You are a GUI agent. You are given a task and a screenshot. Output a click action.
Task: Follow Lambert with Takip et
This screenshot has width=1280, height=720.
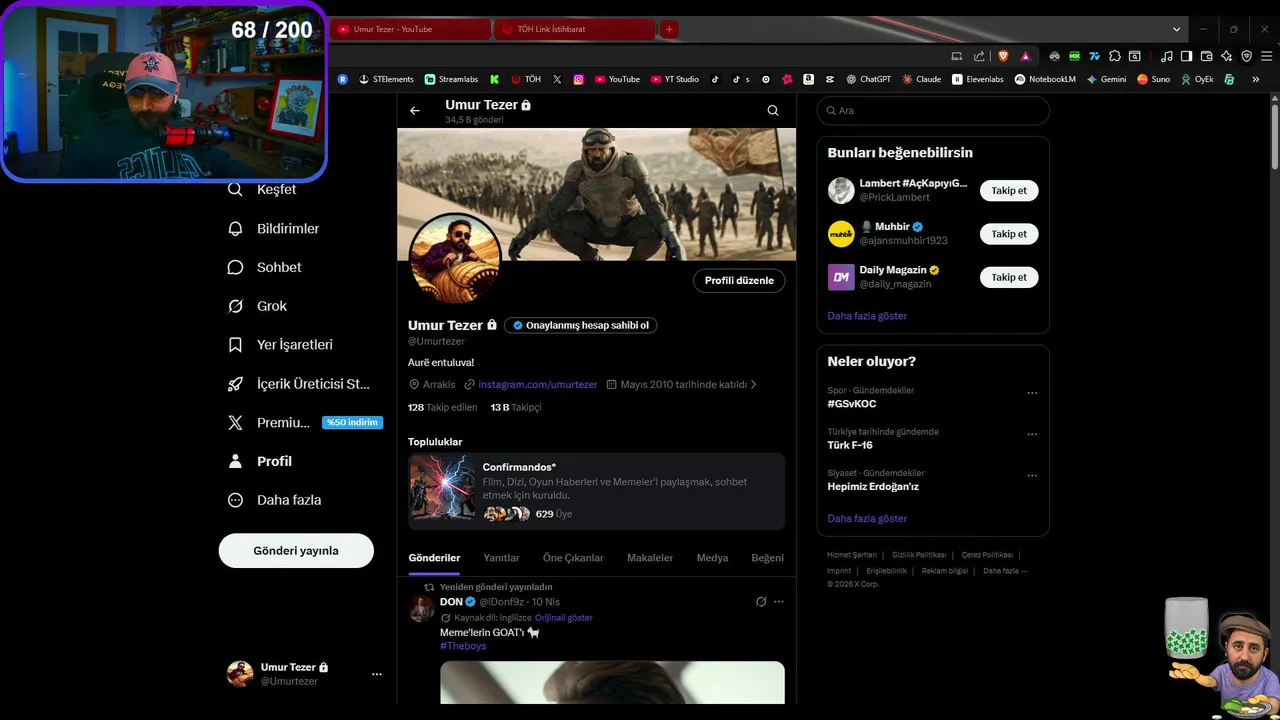pyautogui.click(x=1009, y=190)
